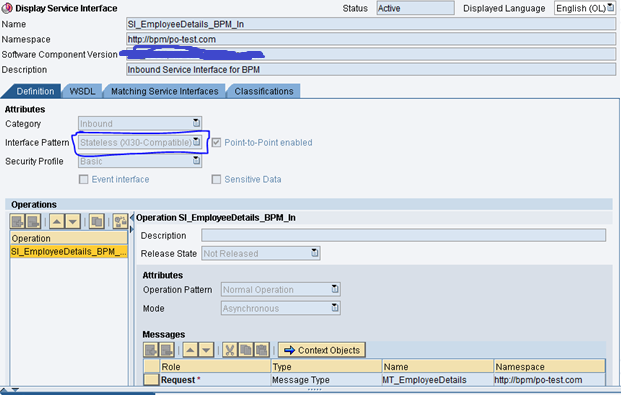Insert a new message row in Messages toolbar
This screenshot has height=395, width=621.
pyautogui.click(x=151, y=350)
